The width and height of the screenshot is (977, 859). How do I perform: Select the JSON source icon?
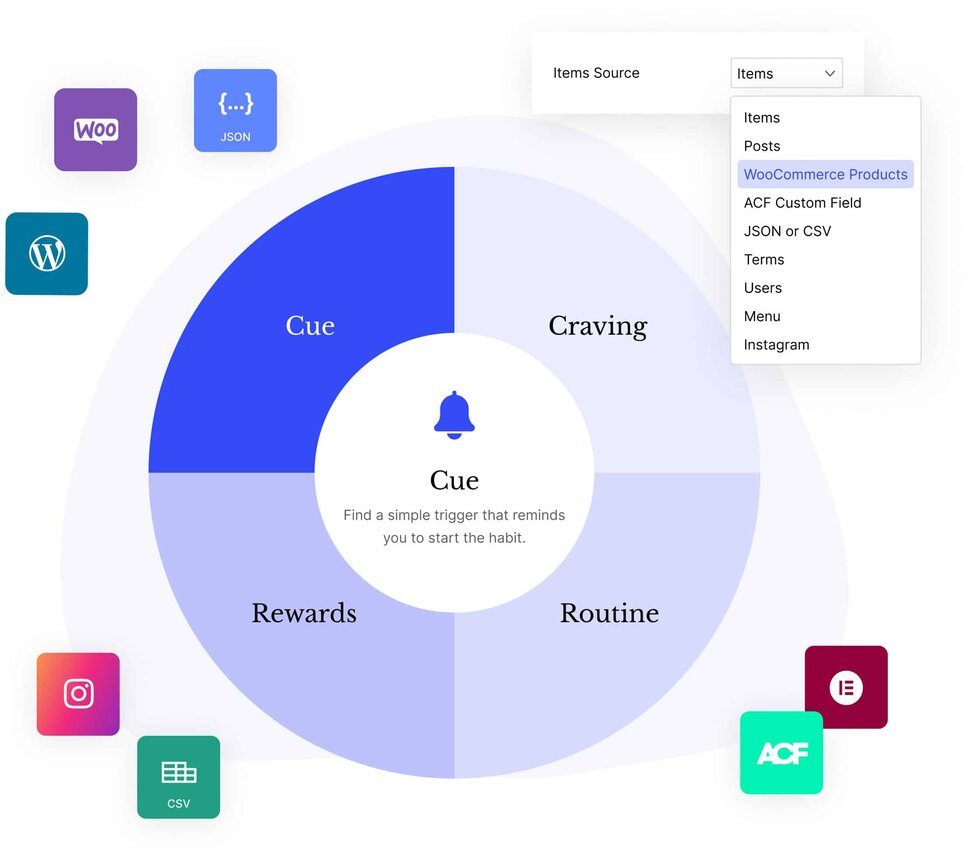pos(235,110)
